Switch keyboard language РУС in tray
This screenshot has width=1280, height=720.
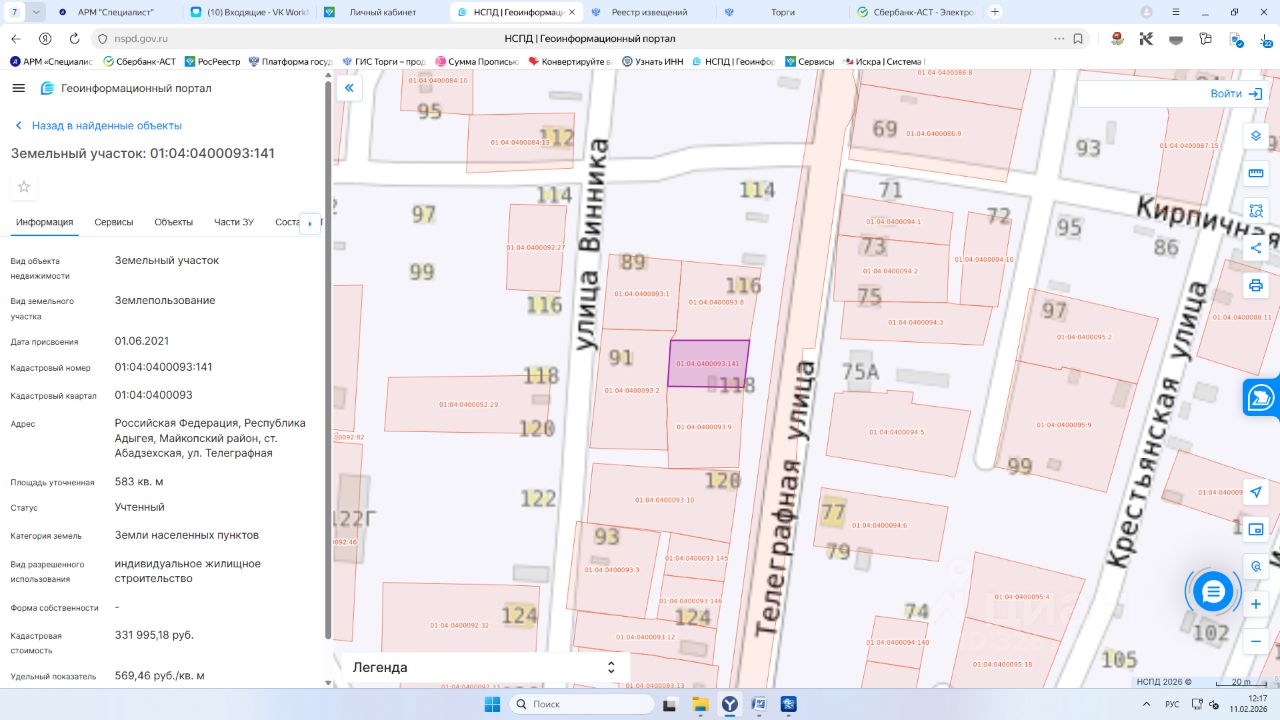coord(1172,704)
